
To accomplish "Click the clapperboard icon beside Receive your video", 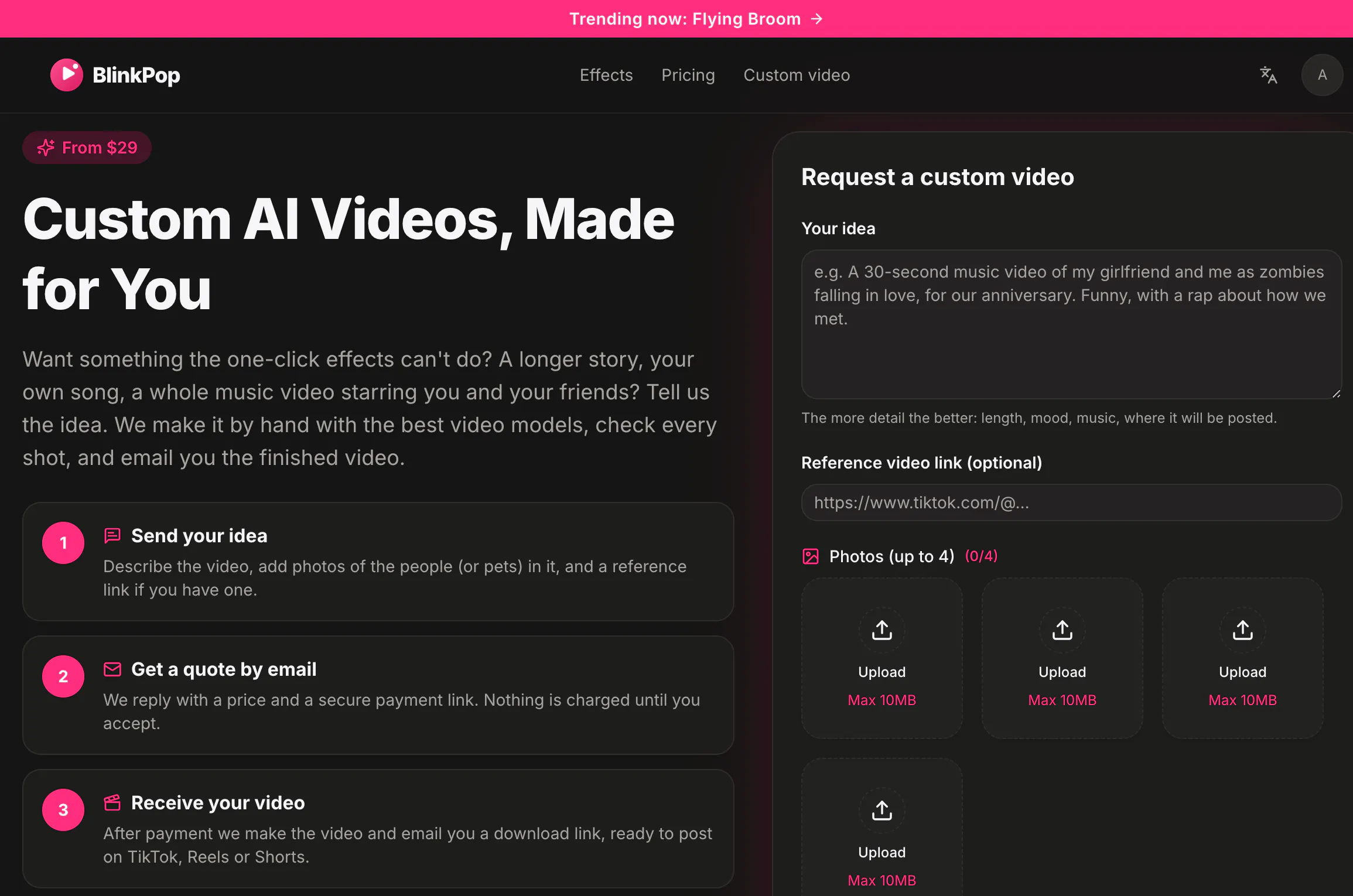I will point(112,802).
